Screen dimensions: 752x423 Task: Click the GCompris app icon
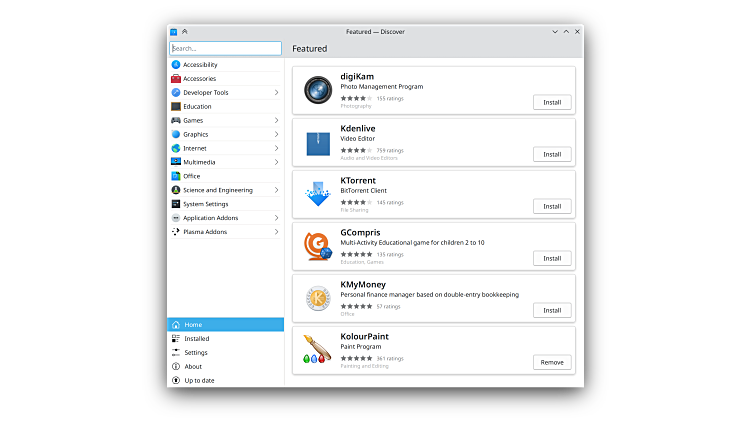point(319,247)
